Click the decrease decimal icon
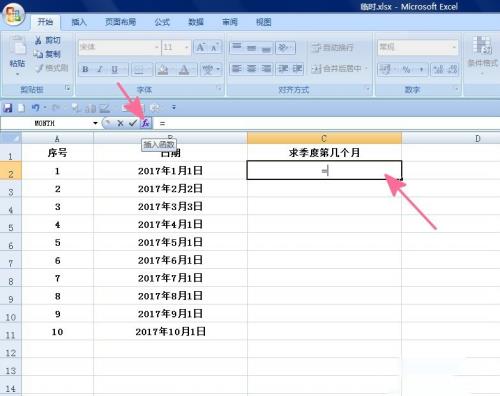 452,69
